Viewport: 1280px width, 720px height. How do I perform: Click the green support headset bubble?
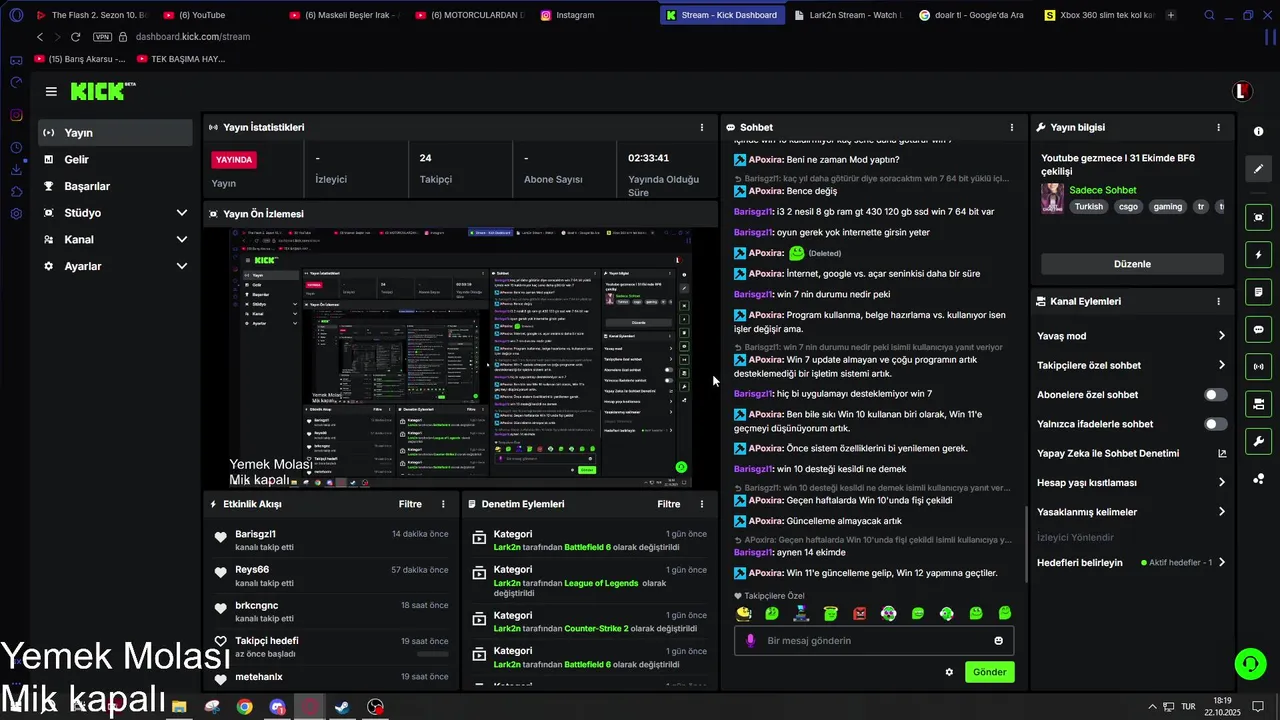coord(1249,663)
